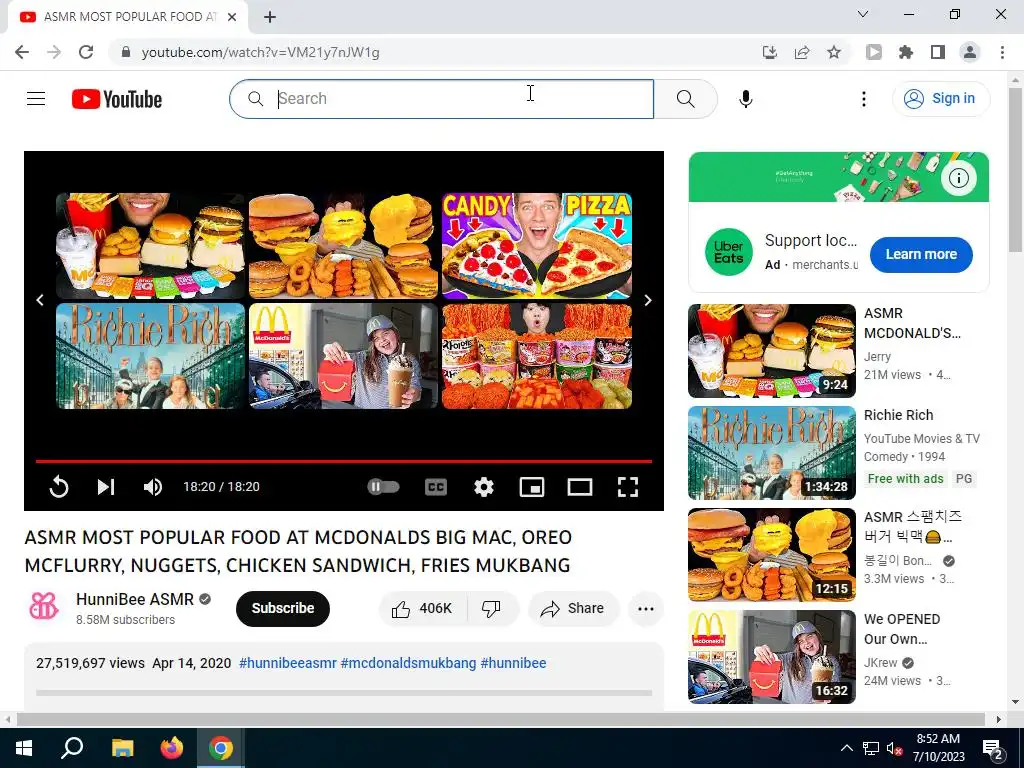Show next end-screen suggestions arrow
The width and height of the screenshot is (1024, 768).
(x=647, y=300)
